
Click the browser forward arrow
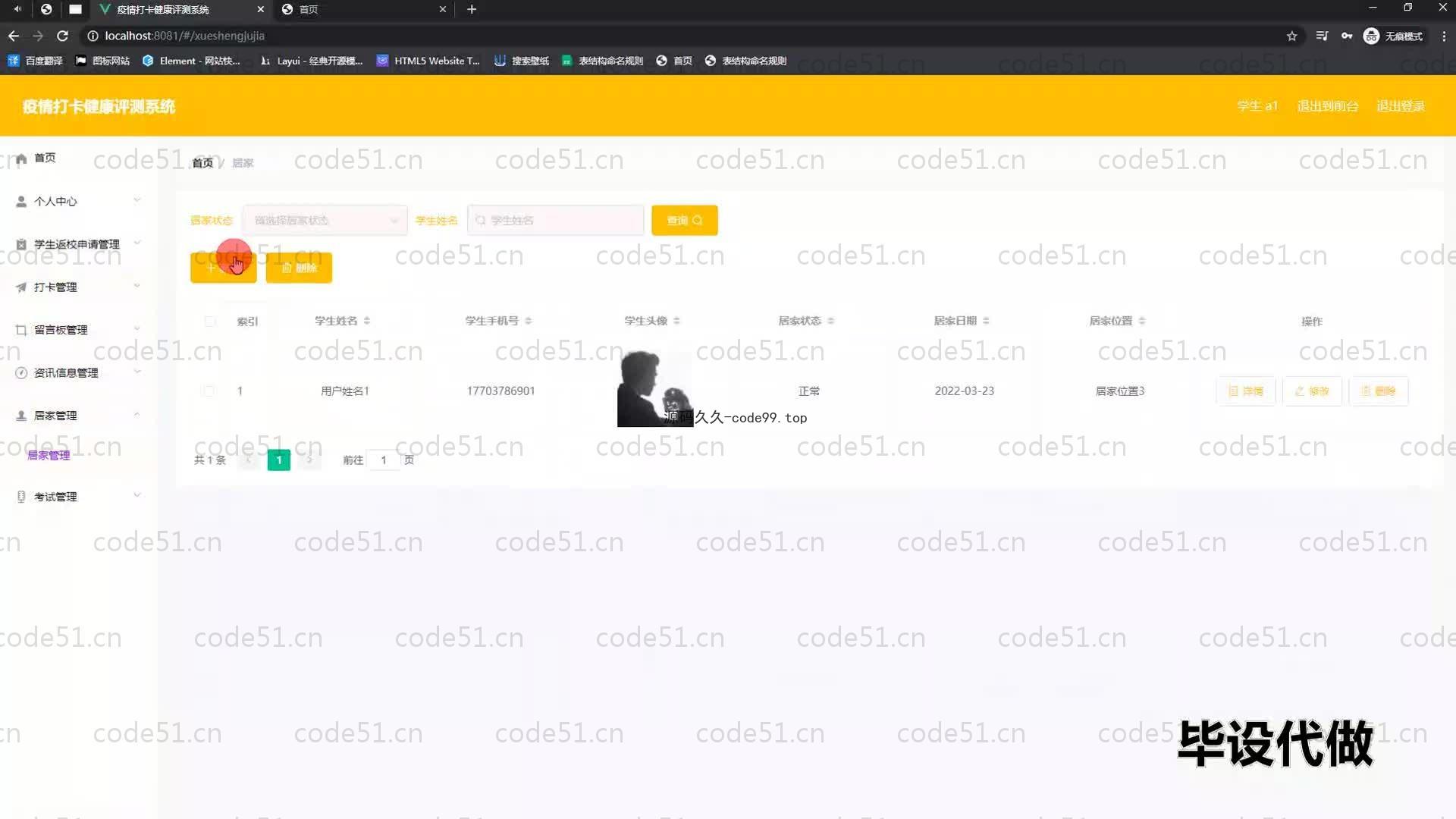38,36
